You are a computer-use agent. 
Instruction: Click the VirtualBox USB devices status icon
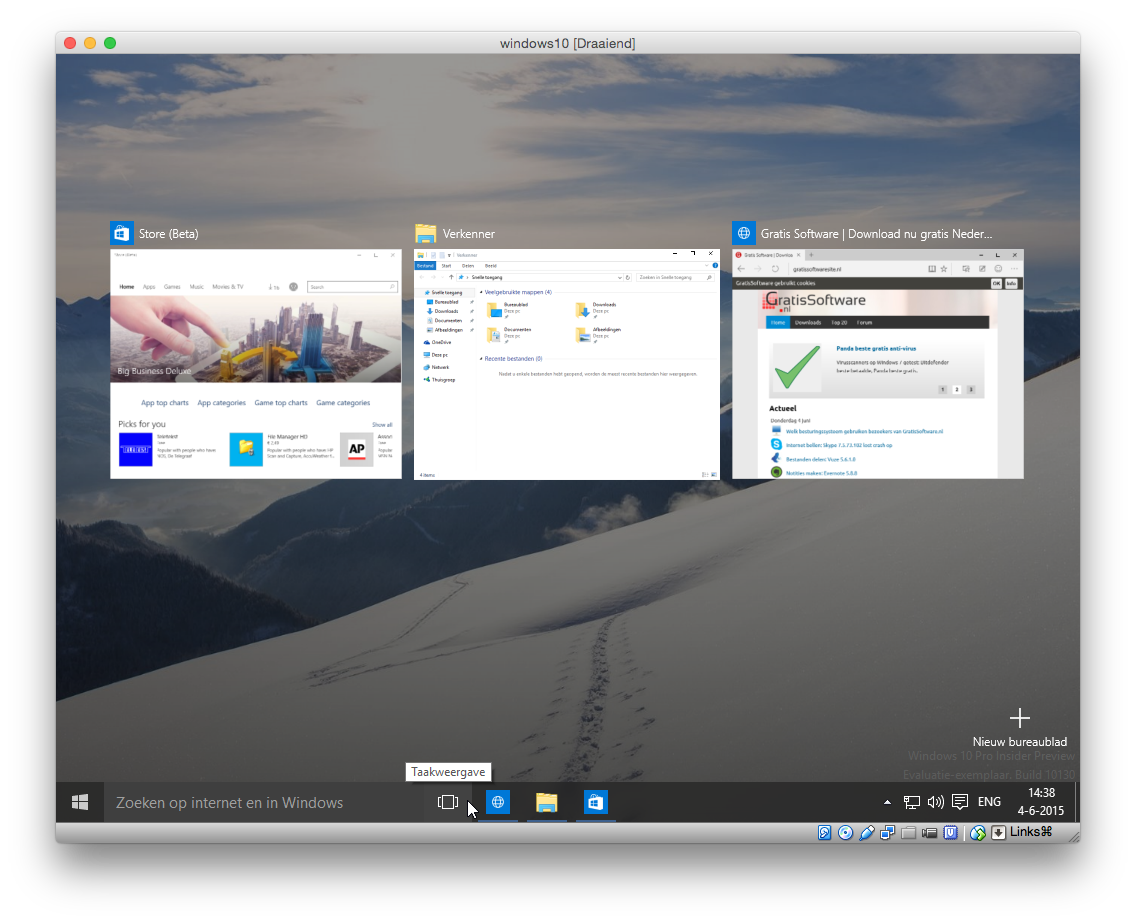tap(867, 832)
